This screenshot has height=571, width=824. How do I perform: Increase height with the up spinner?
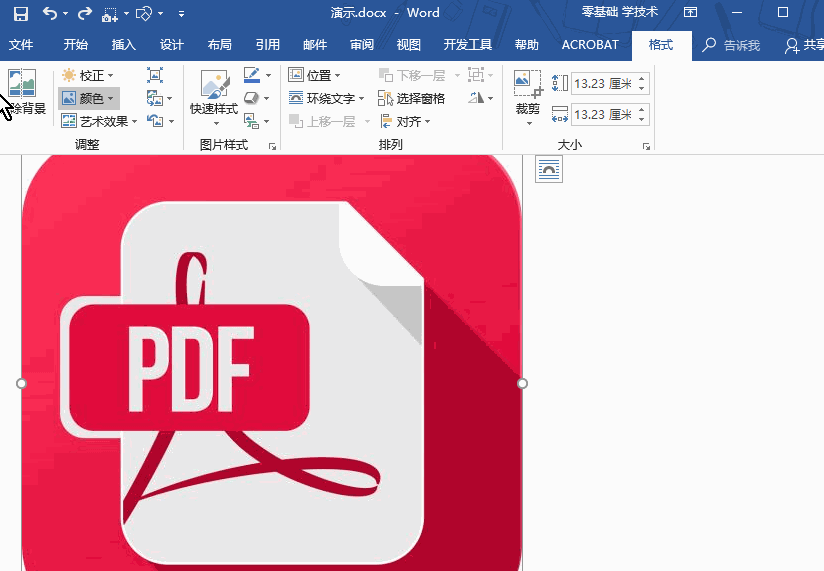tap(642, 79)
